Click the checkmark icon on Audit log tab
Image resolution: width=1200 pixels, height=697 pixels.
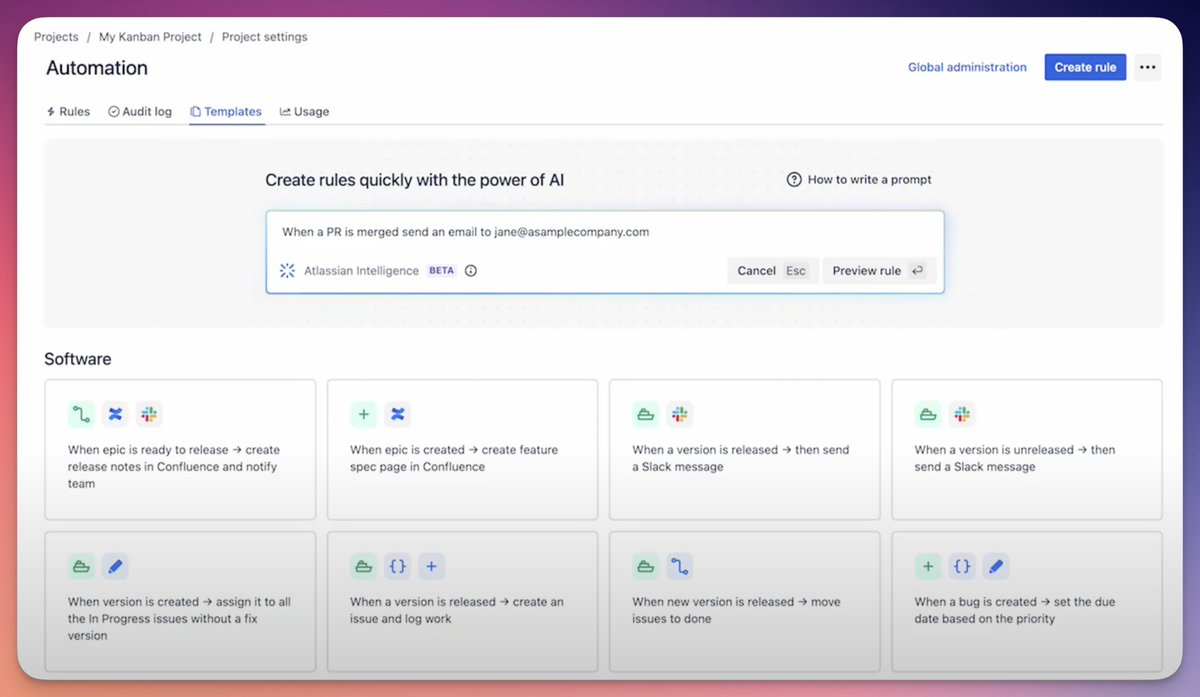[113, 112]
